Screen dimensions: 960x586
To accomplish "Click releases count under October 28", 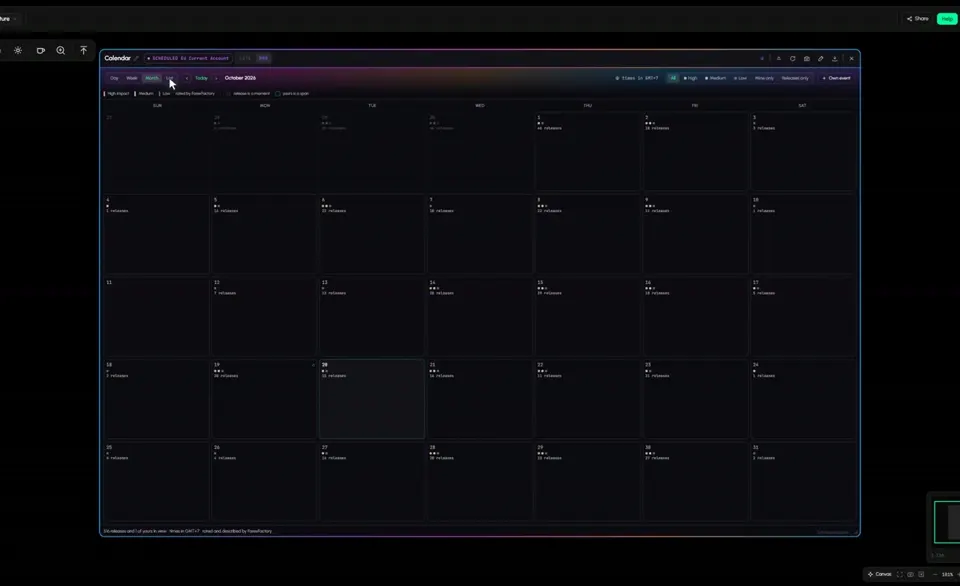I will (441, 458).
